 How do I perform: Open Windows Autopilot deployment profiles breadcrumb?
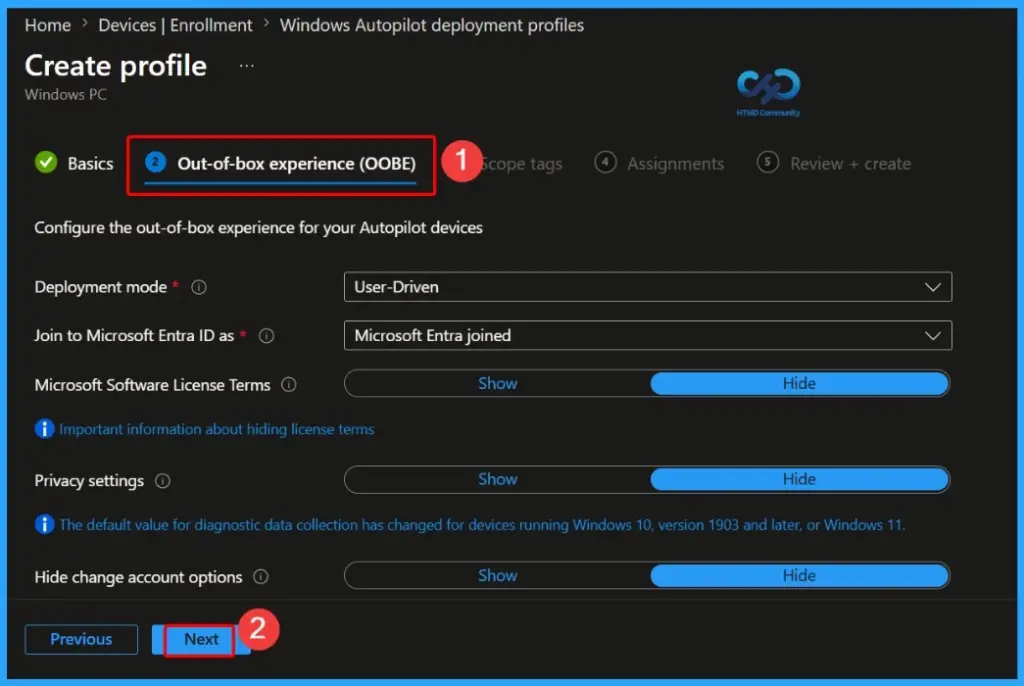pyautogui.click(x=432, y=25)
